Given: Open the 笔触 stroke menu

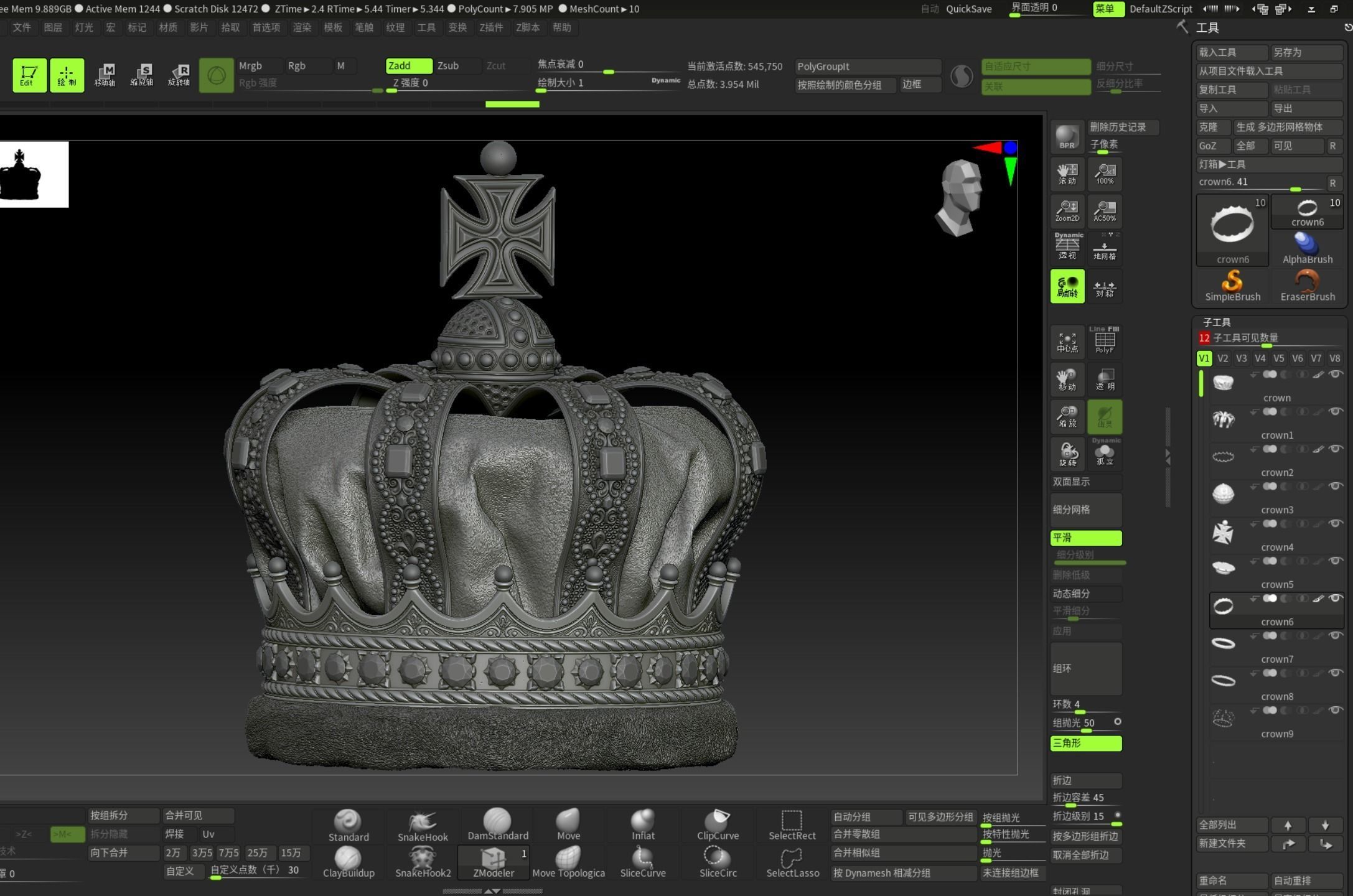Looking at the screenshot, I should pos(364,27).
